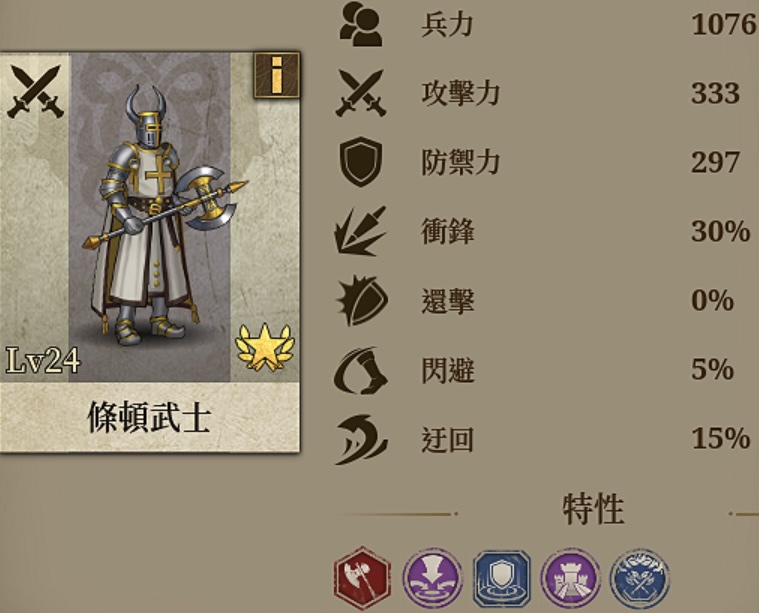Click the attack power swords icon
The height and width of the screenshot is (613, 759).
[361, 92]
